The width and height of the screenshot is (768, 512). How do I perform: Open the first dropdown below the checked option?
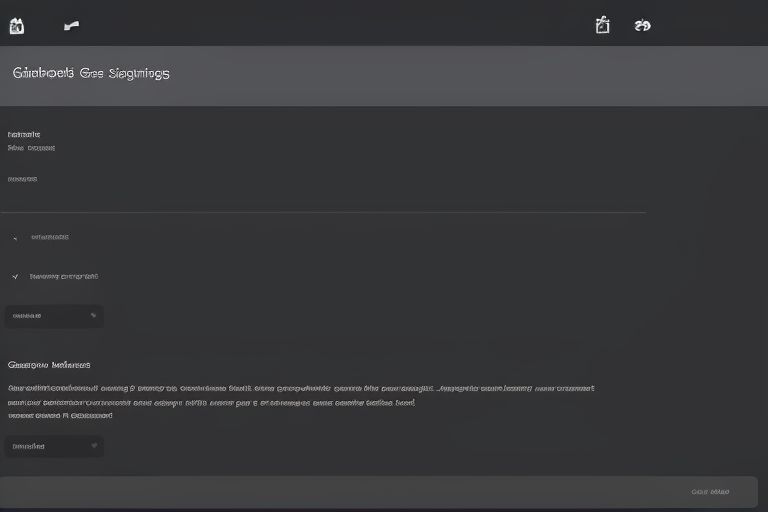click(54, 316)
